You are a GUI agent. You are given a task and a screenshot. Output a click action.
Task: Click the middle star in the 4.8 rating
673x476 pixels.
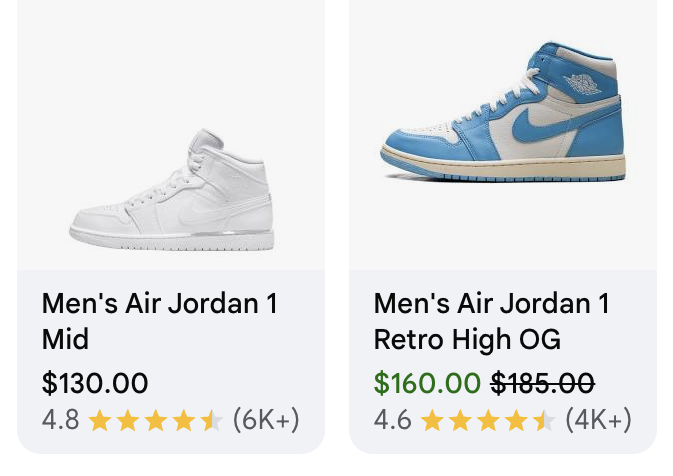point(155,420)
